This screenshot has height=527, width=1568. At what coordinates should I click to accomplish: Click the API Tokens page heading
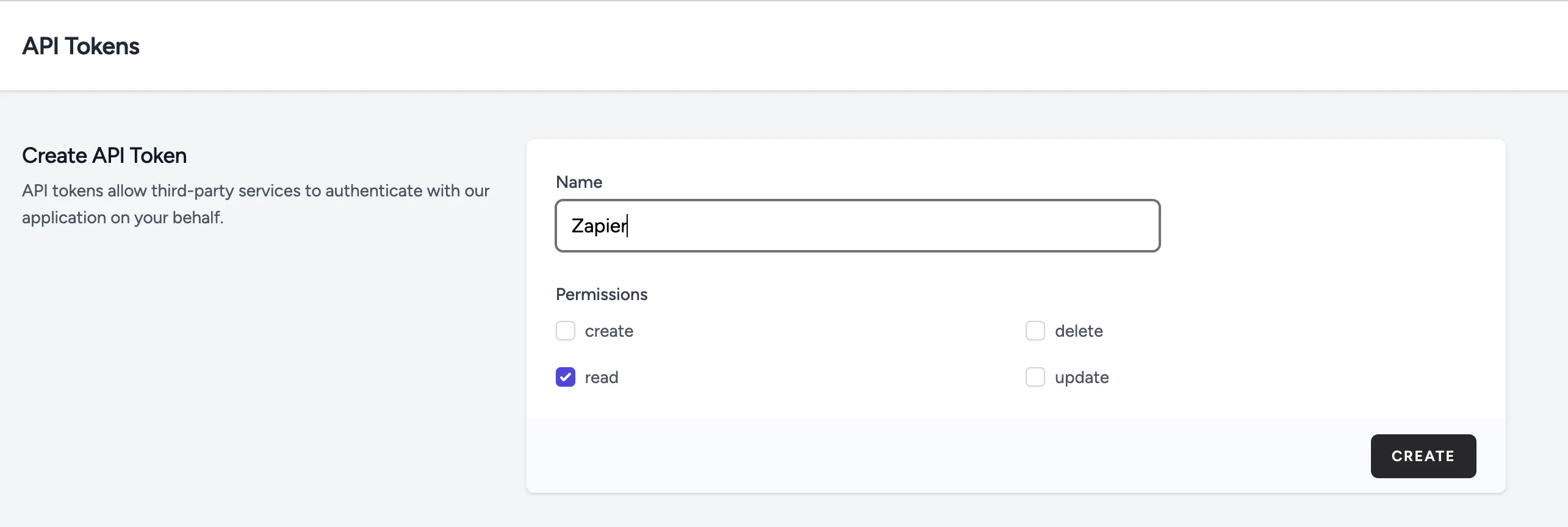point(81,46)
